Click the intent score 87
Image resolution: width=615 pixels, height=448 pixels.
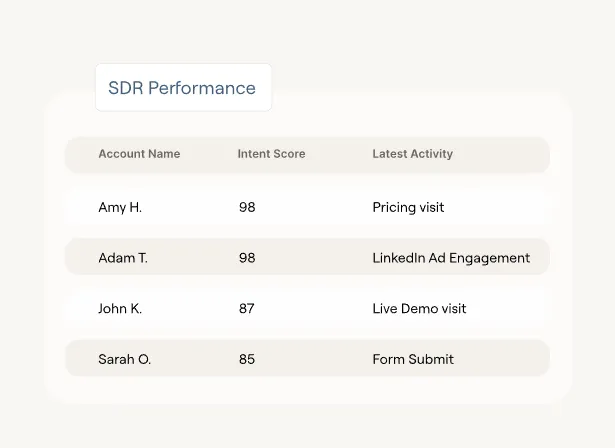click(x=247, y=308)
